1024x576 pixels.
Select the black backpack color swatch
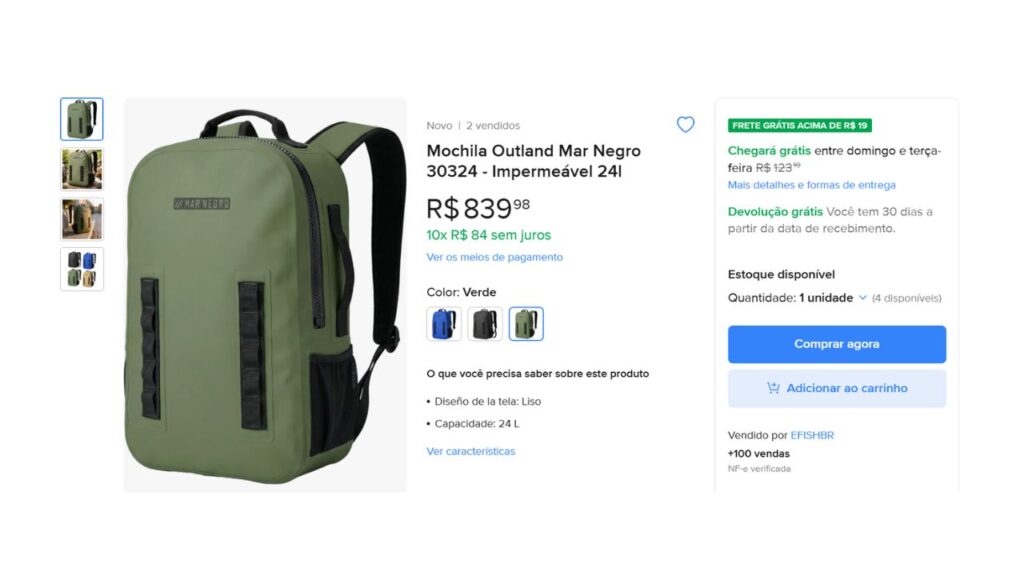[x=484, y=323]
